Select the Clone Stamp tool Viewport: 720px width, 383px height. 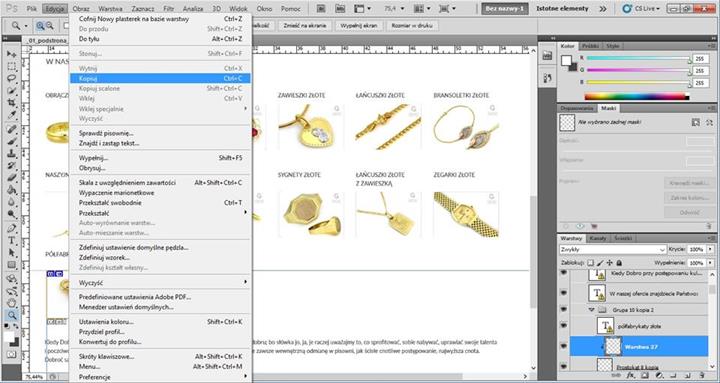[11, 153]
